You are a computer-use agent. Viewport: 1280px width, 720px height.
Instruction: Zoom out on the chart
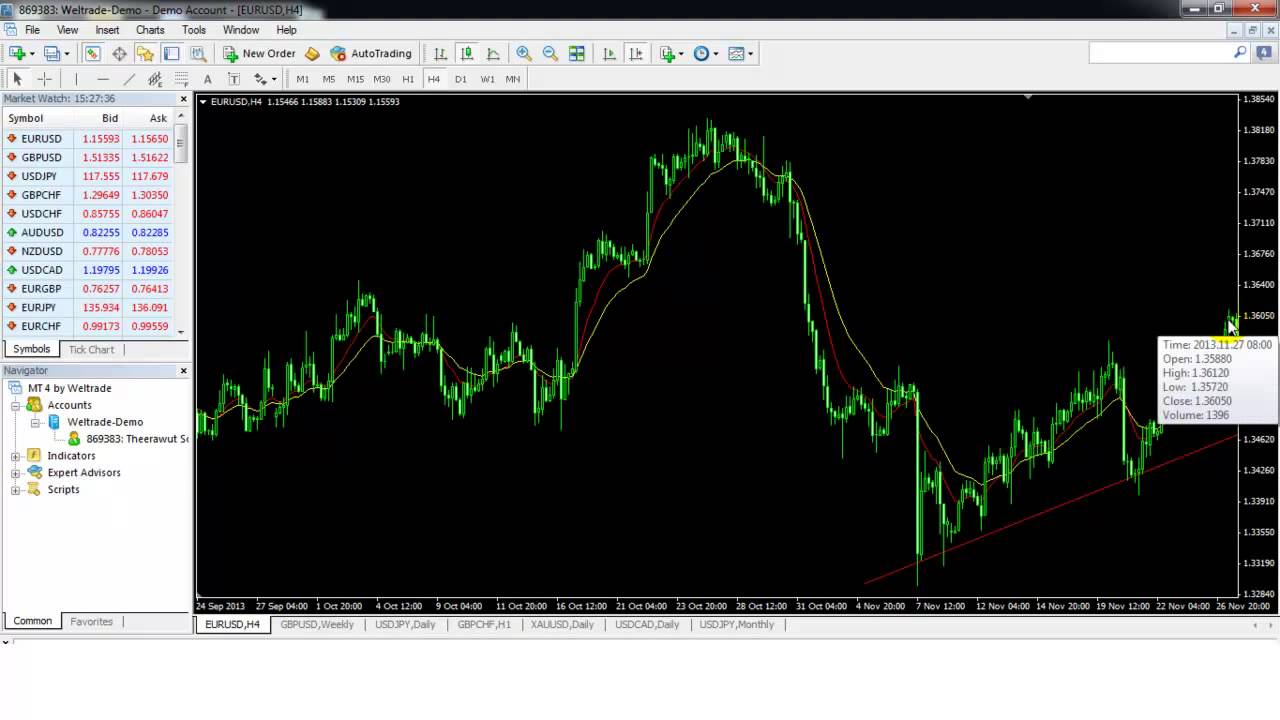550,53
